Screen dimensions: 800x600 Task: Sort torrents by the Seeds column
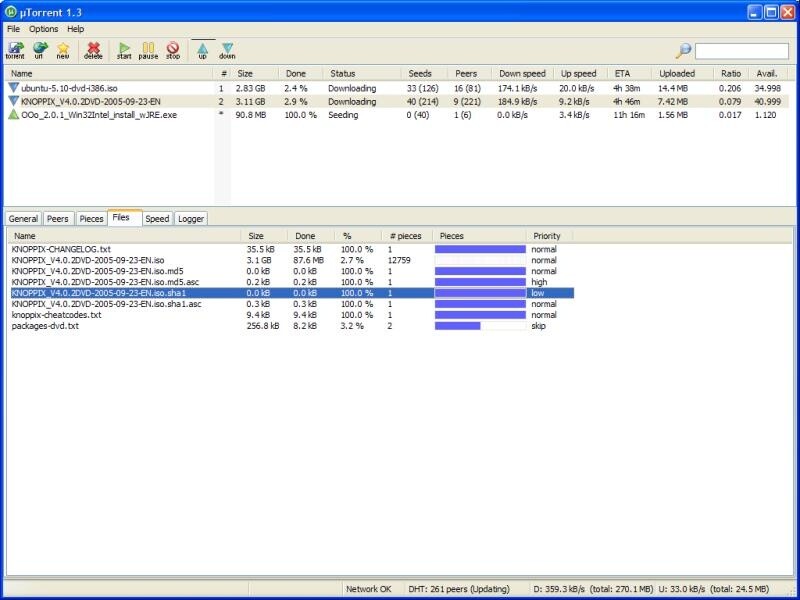point(420,73)
